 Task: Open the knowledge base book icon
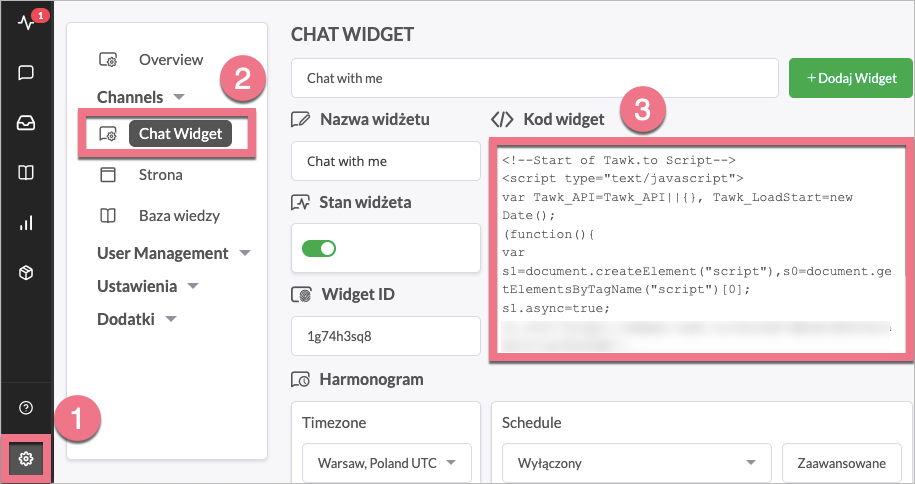26,173
